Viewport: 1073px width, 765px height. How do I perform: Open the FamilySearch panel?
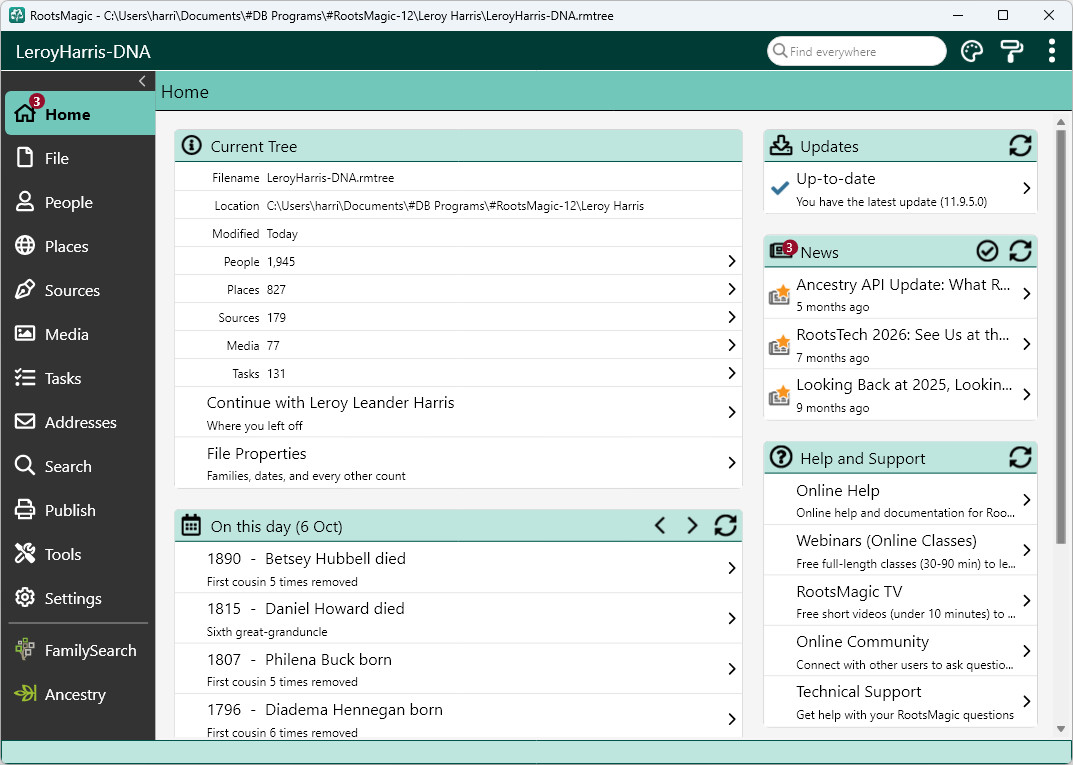(x=79, y=651)
